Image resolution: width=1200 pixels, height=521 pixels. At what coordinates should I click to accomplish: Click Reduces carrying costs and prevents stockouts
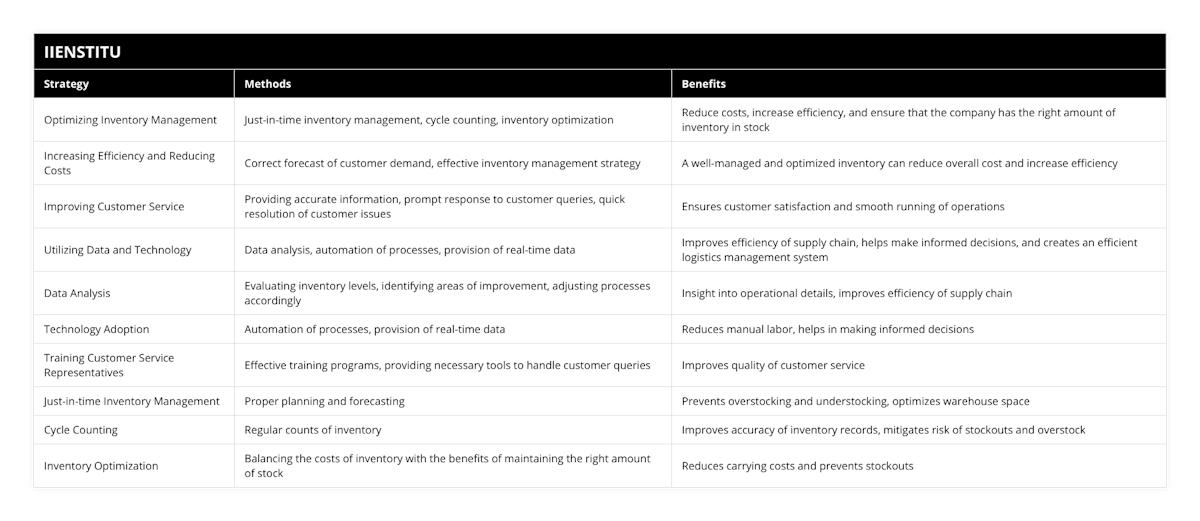[797, 466]
